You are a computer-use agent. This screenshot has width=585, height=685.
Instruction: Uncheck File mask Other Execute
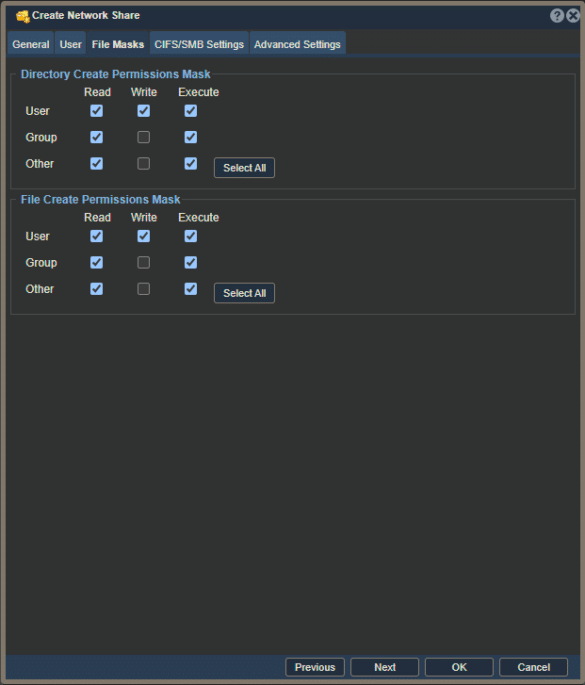coord(191,289)
